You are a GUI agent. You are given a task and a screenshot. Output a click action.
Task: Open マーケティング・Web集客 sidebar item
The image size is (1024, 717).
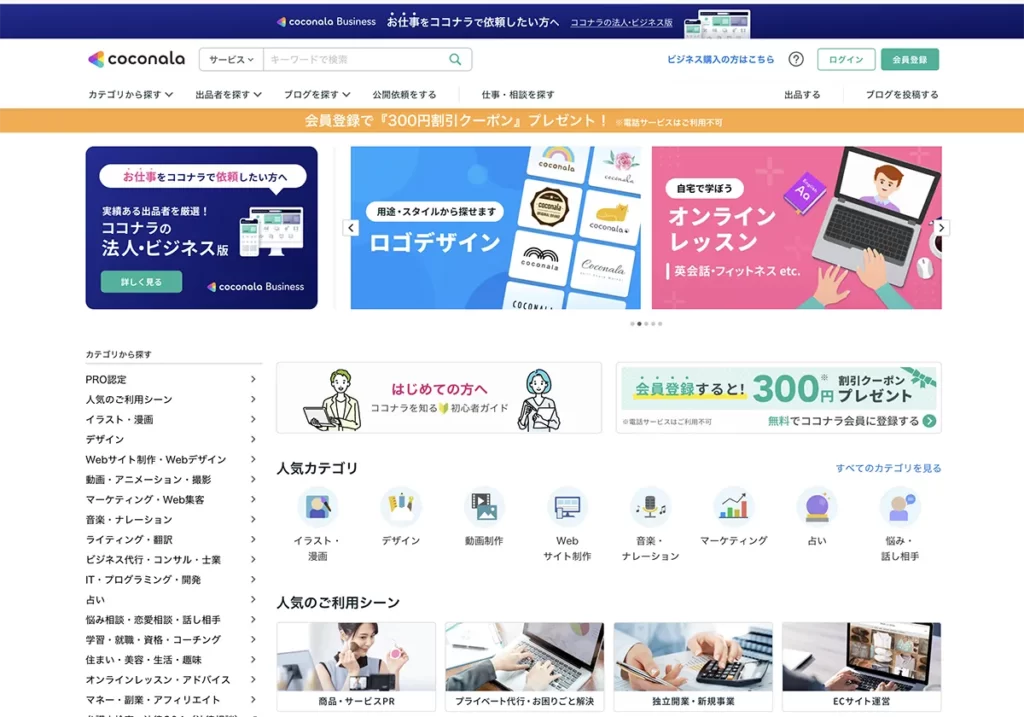171,500
